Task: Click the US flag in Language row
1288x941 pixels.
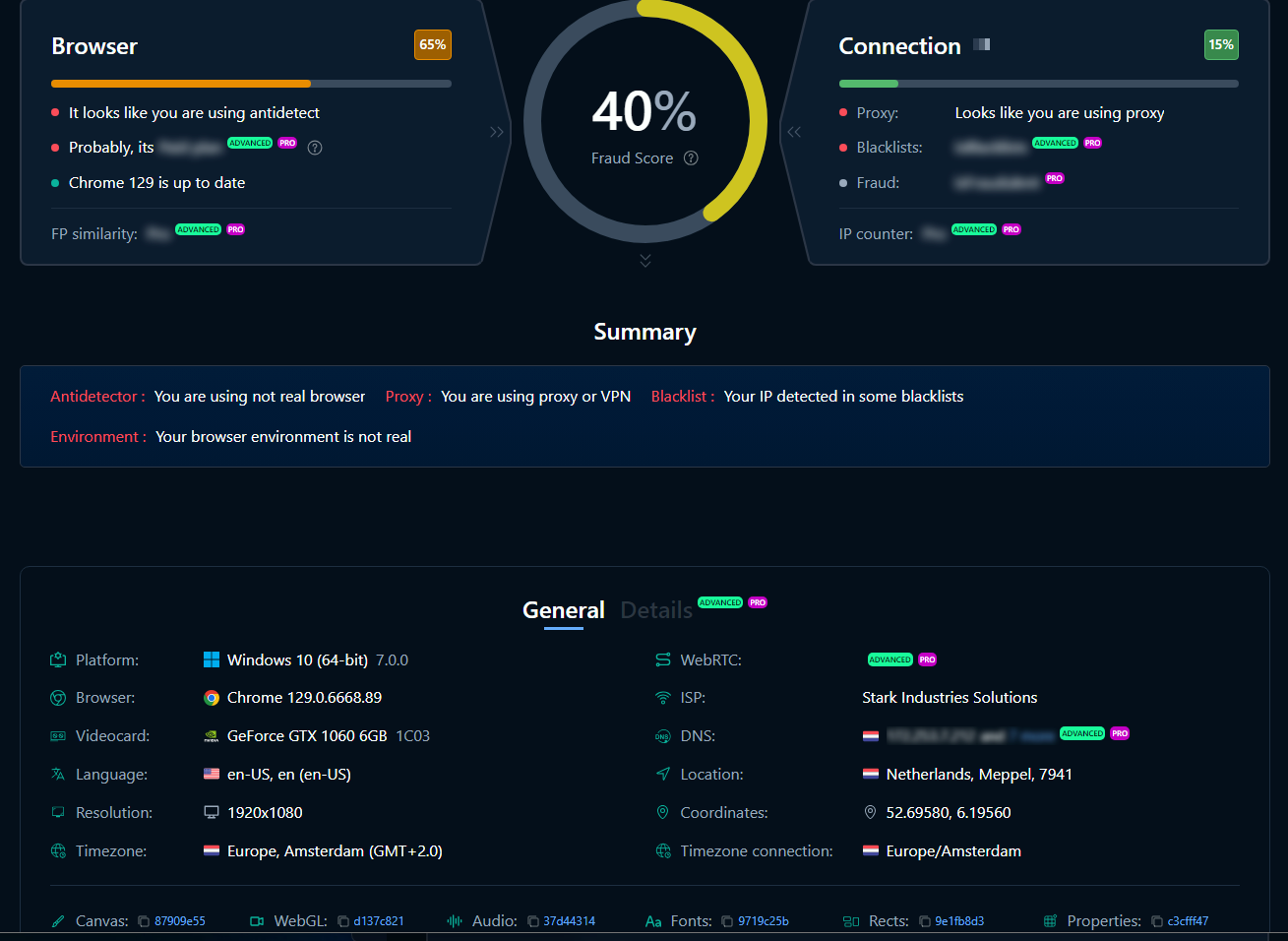Action: 212,775
